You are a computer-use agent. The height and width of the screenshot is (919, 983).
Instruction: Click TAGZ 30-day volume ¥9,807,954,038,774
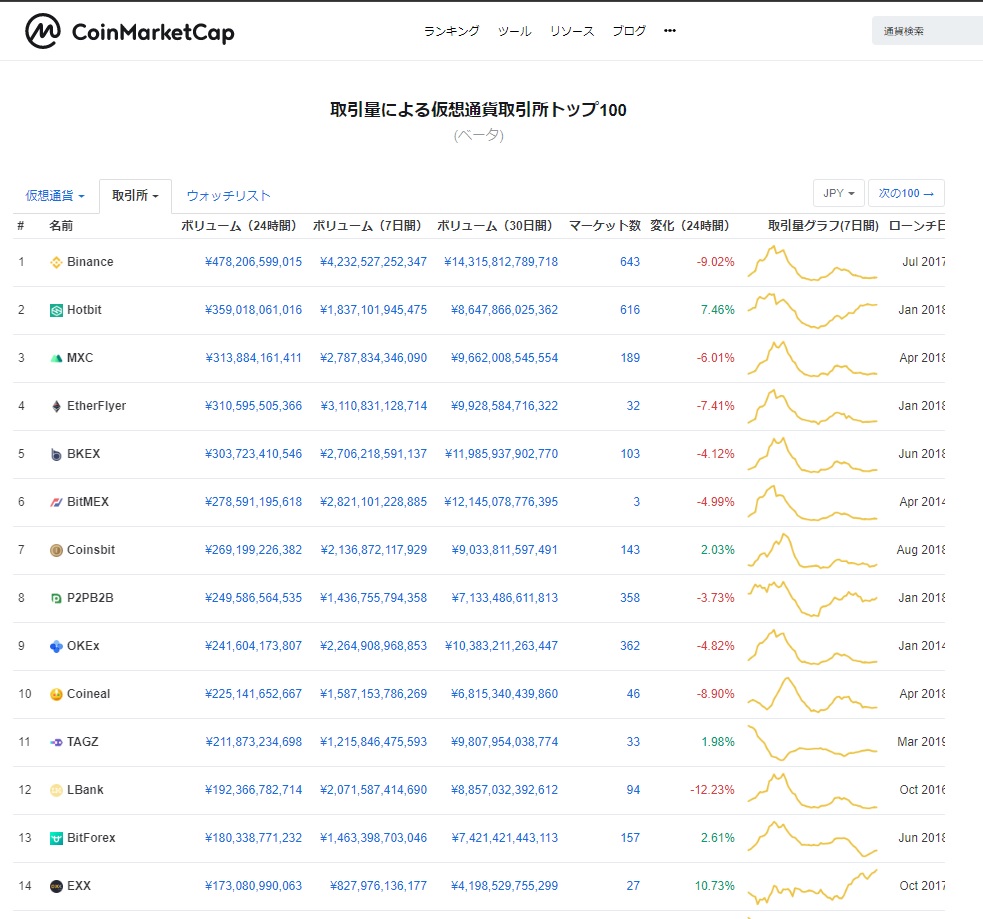coord(504,742)
